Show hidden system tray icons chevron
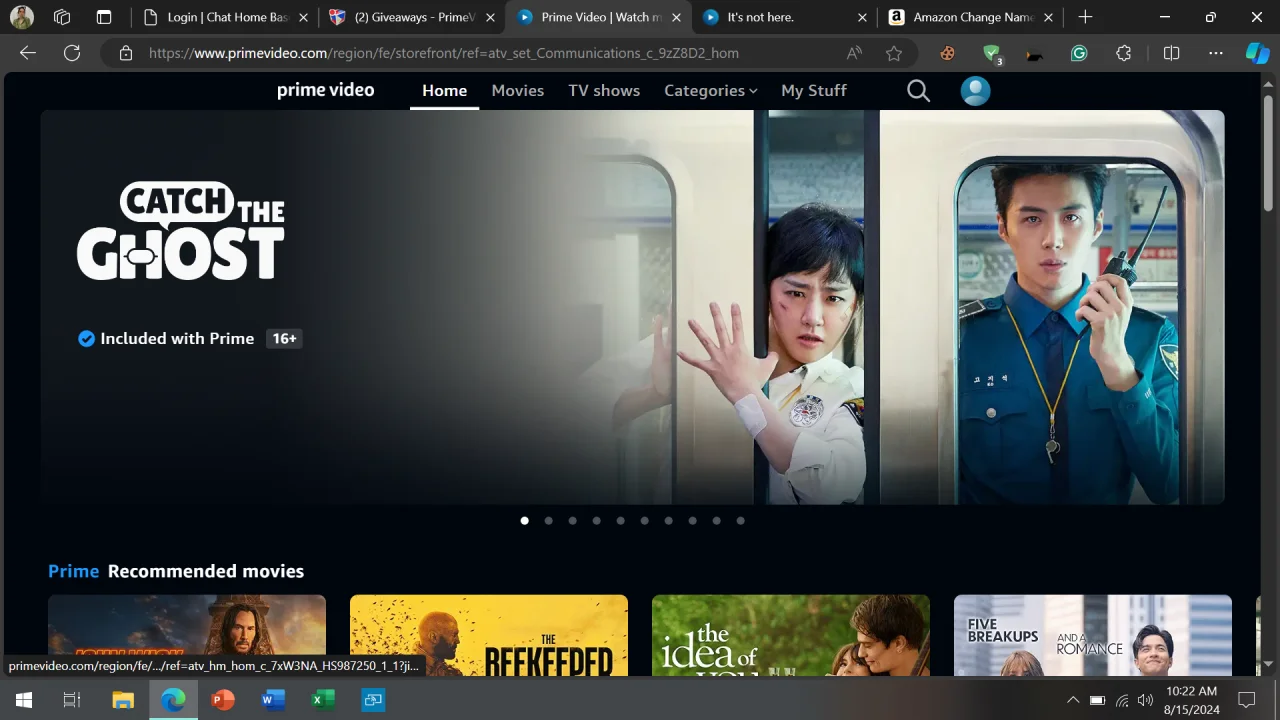This screenshot has height=720, width=1280. 1073,700
